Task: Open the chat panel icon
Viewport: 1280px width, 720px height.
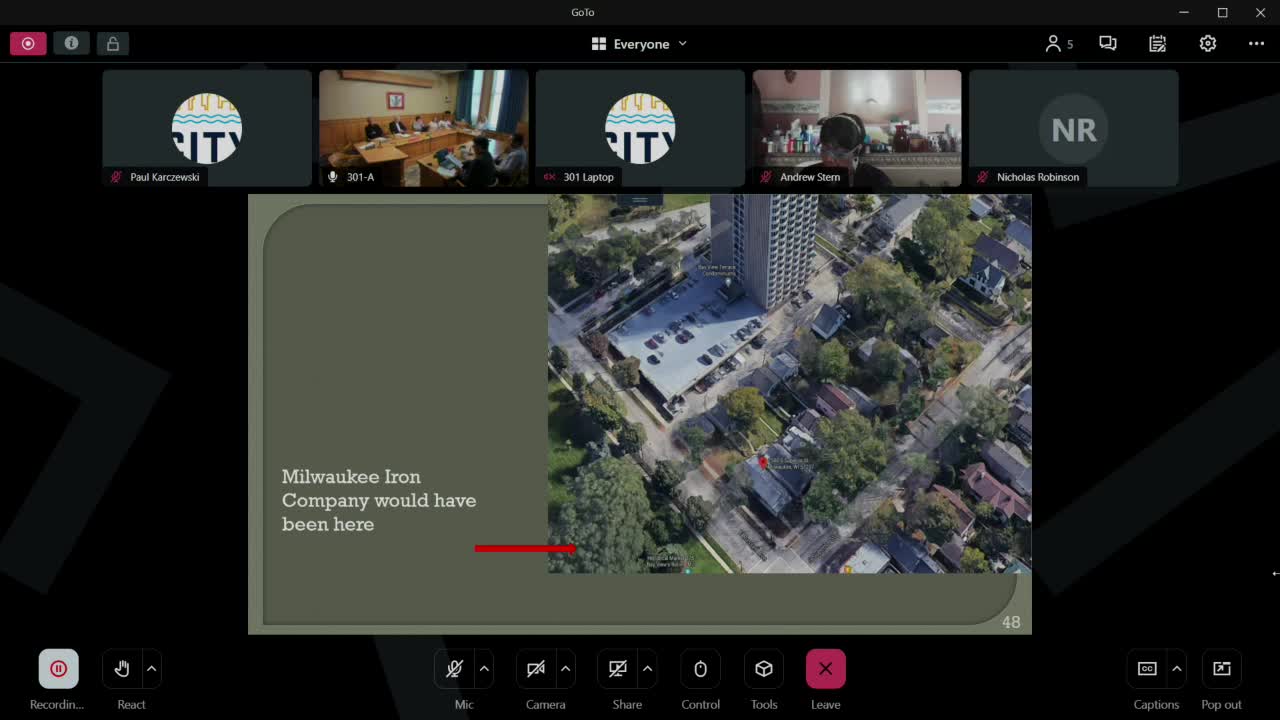Action: [x=1108, y=44]
